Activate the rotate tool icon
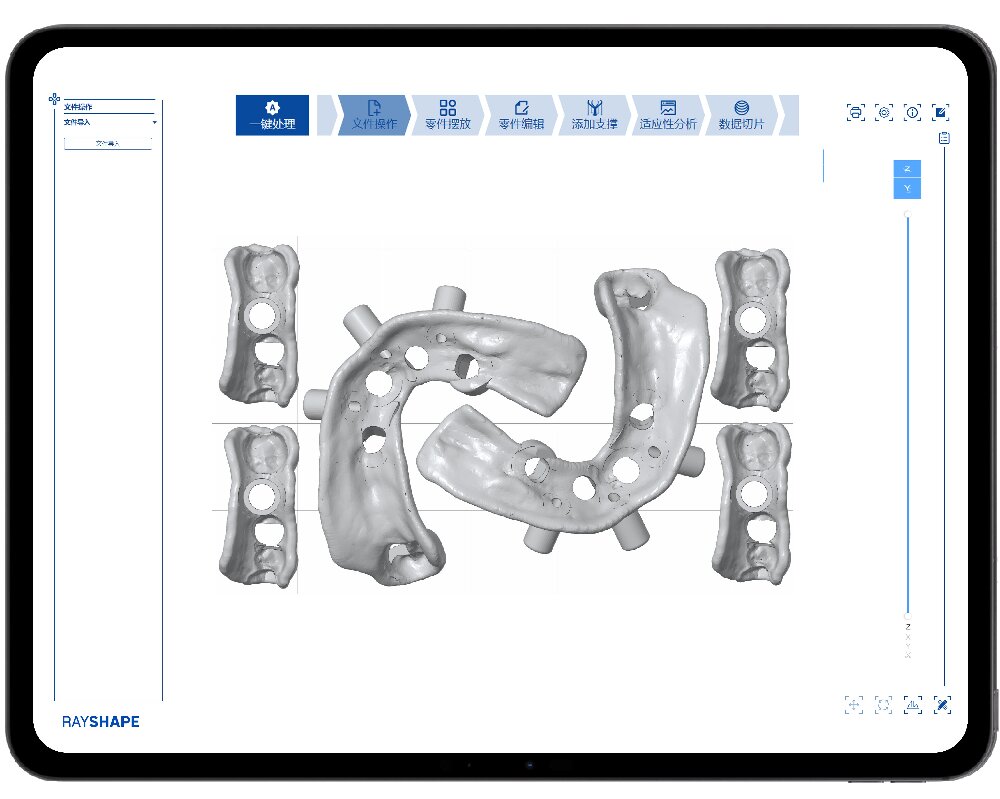 (x=883, y=705)
